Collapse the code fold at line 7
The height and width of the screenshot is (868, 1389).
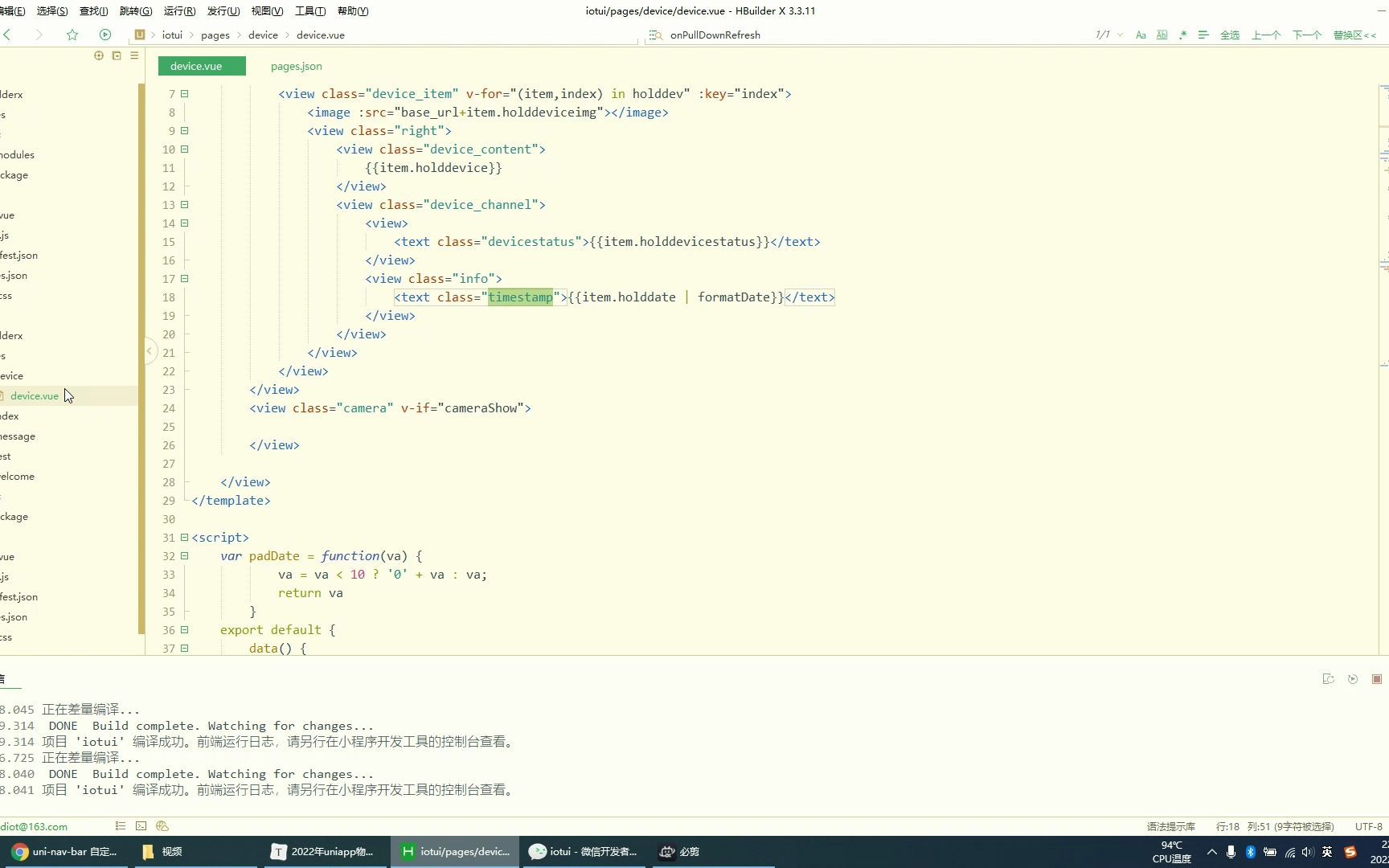tap(184, 94)
